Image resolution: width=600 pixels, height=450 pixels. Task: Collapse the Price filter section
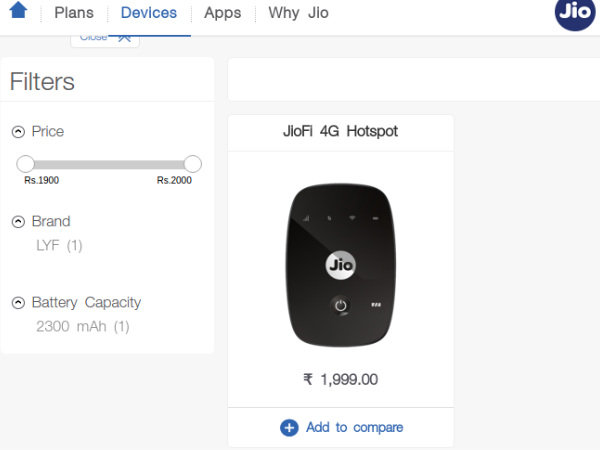coord(18,132)
